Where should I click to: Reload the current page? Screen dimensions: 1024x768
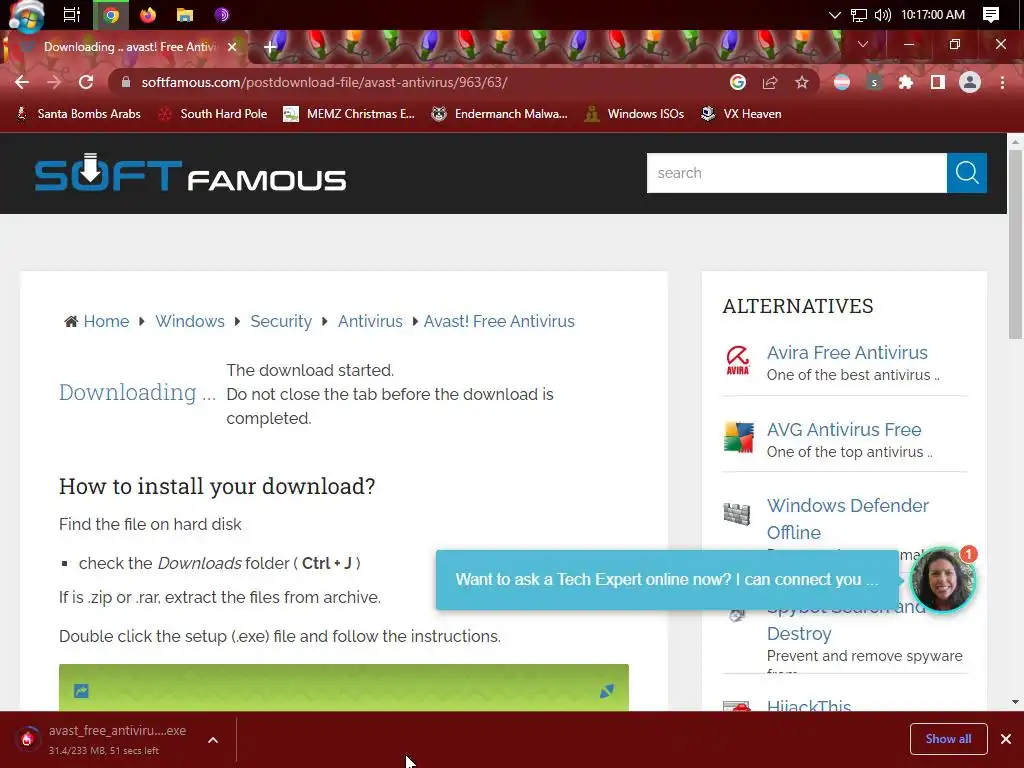click(x=86, y=82)
